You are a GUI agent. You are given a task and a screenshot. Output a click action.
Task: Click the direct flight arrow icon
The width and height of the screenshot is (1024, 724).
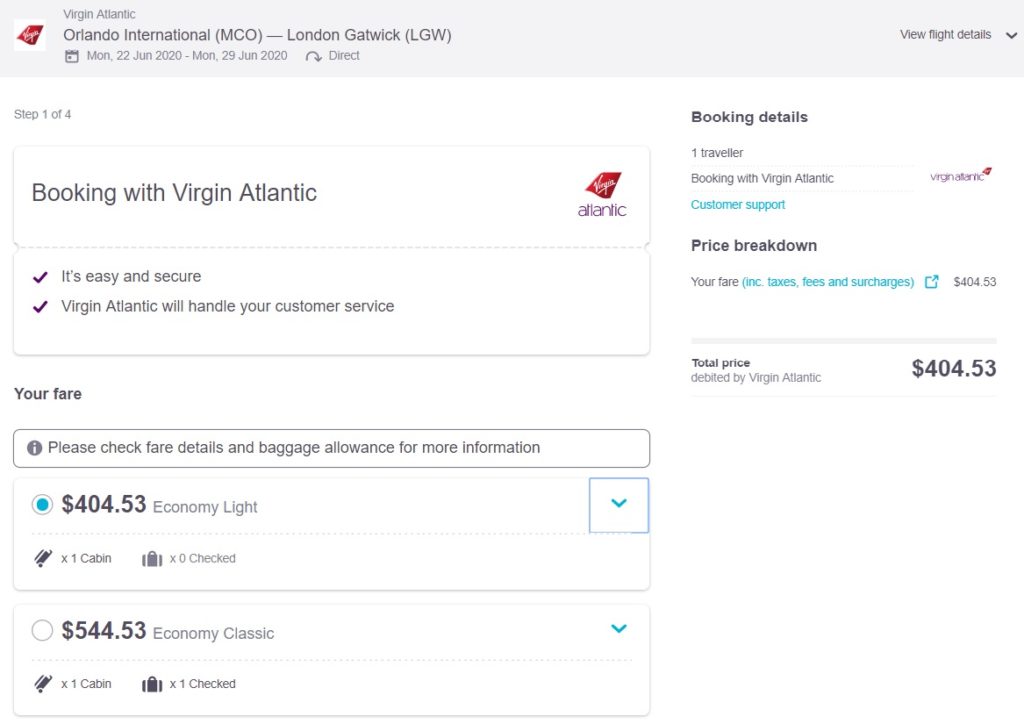313,56
